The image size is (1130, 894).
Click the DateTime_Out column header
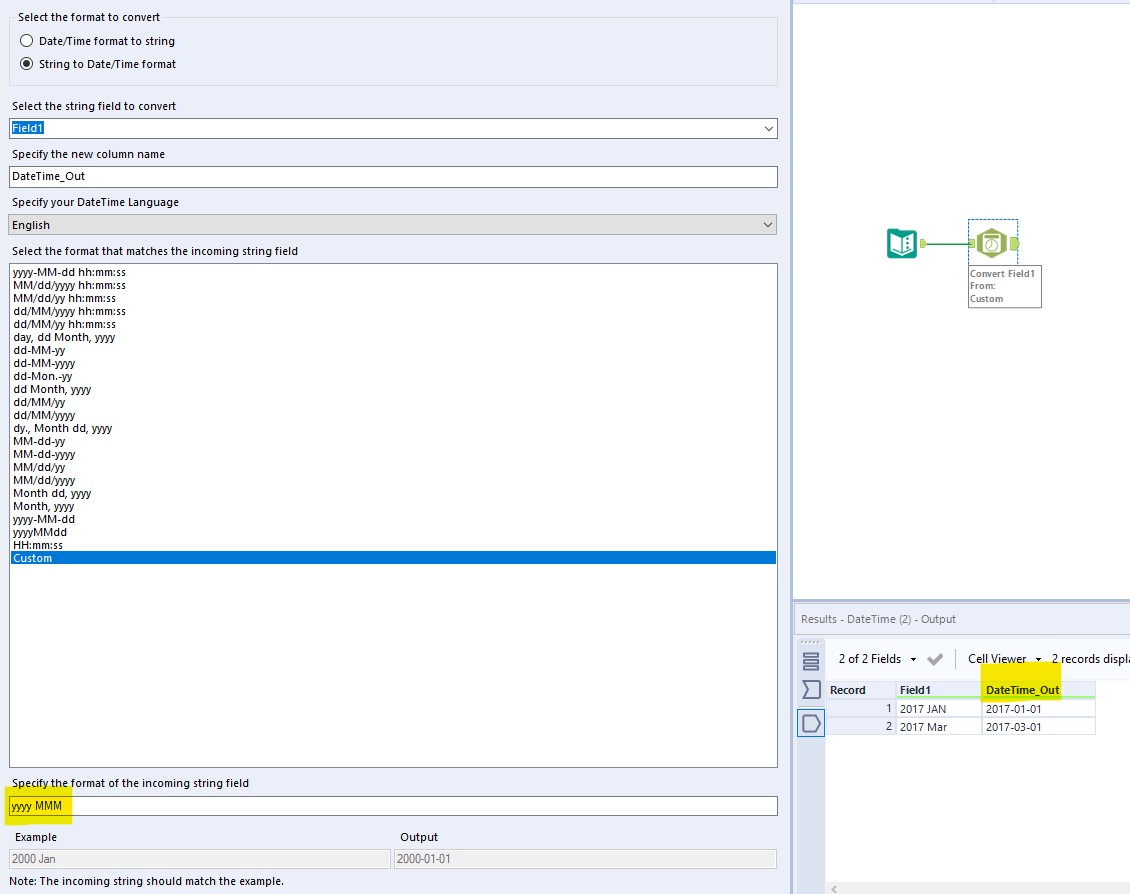[x=1022, y=689]
